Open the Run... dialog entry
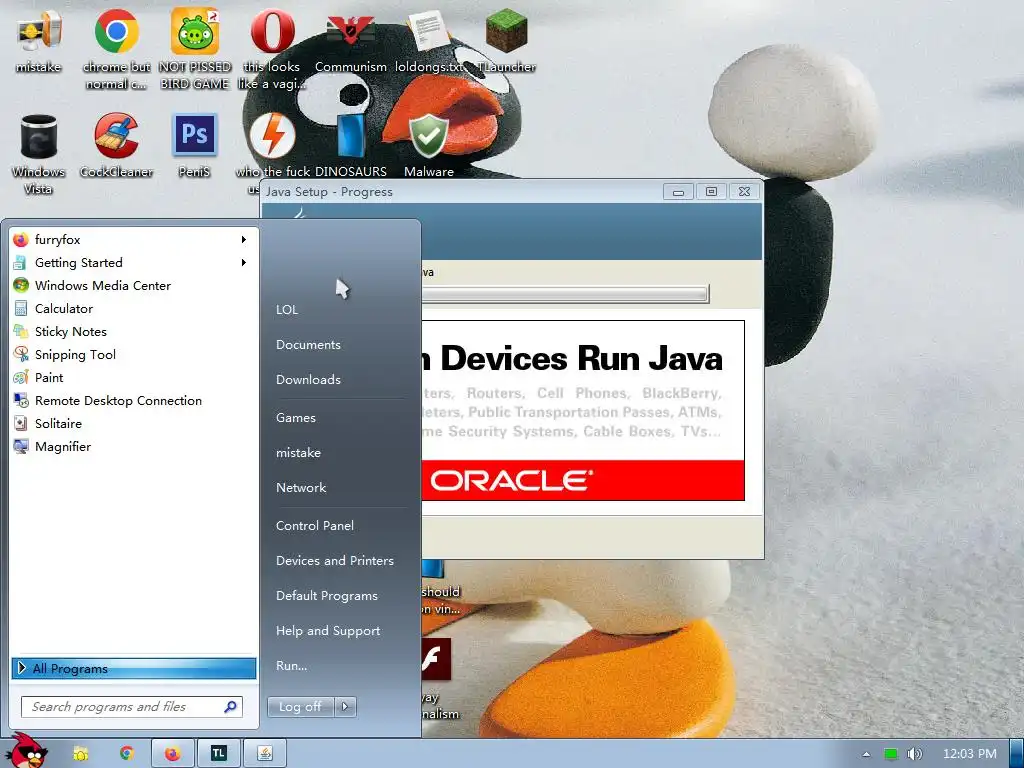Image resolution: width=1024 pixels, height=768 pixels. (291, 666)
